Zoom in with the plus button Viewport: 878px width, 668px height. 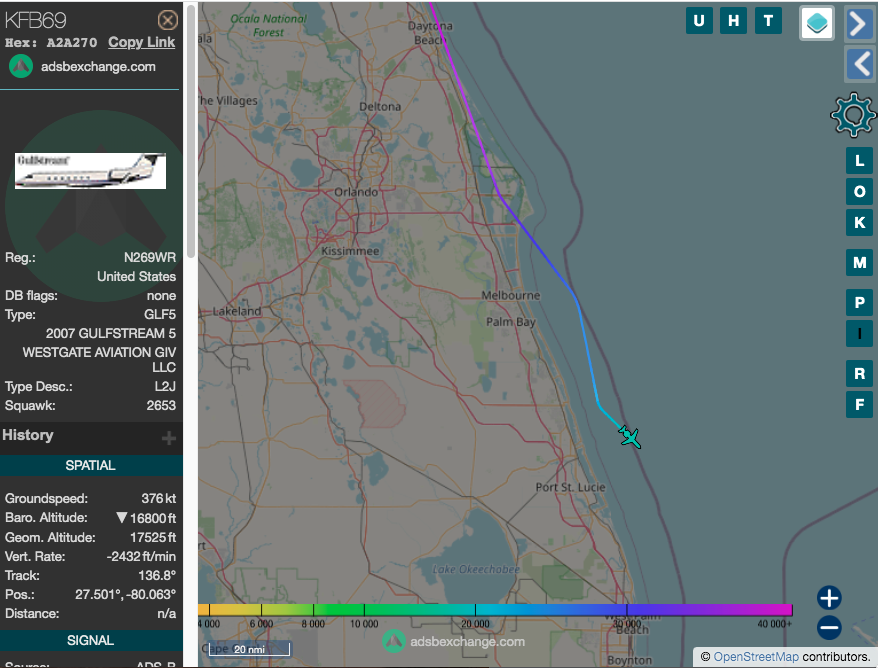[829, 597]
